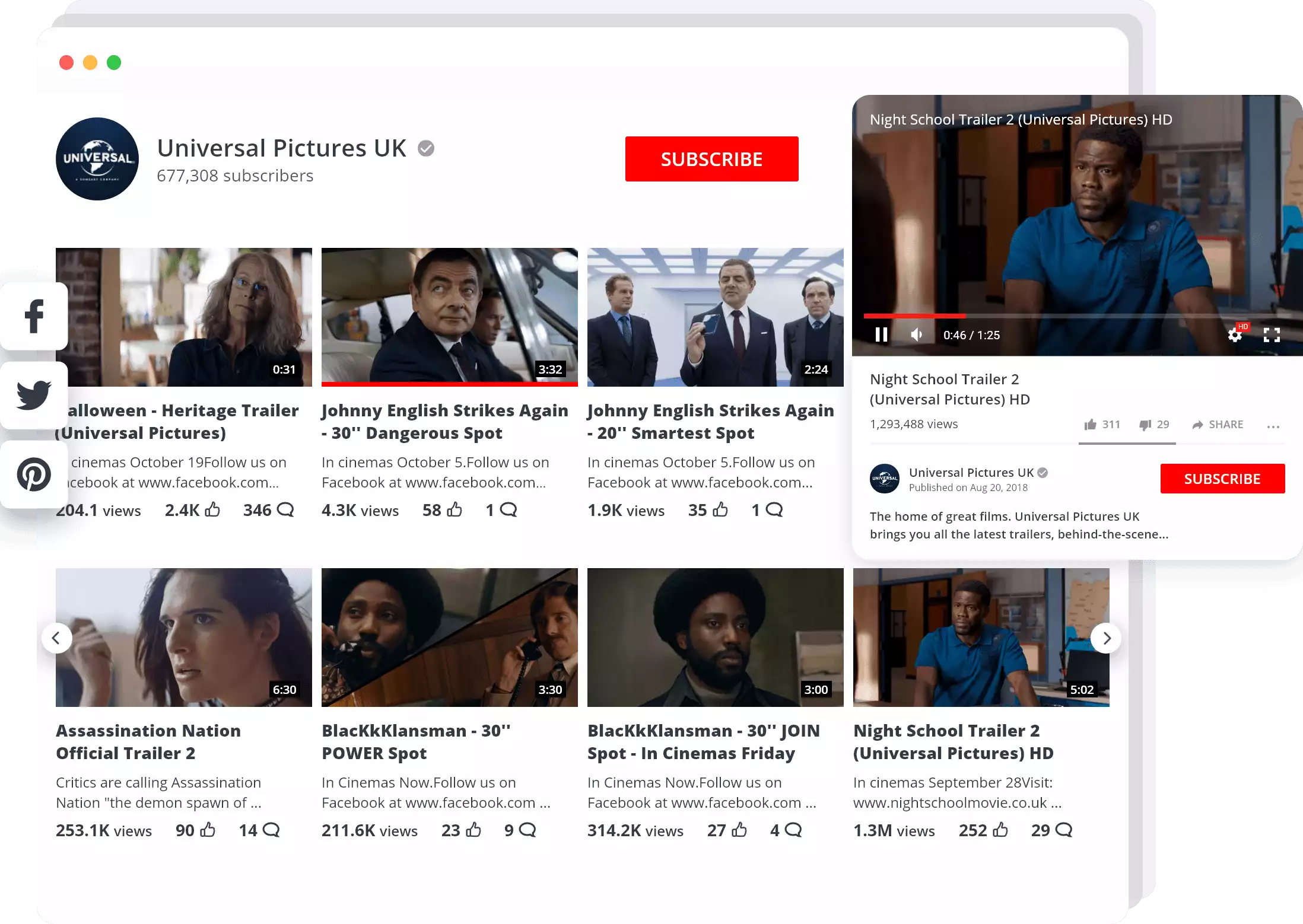Mute the video player volume
The width and height of the screenshot is (1303, 924).
[917, 335]
